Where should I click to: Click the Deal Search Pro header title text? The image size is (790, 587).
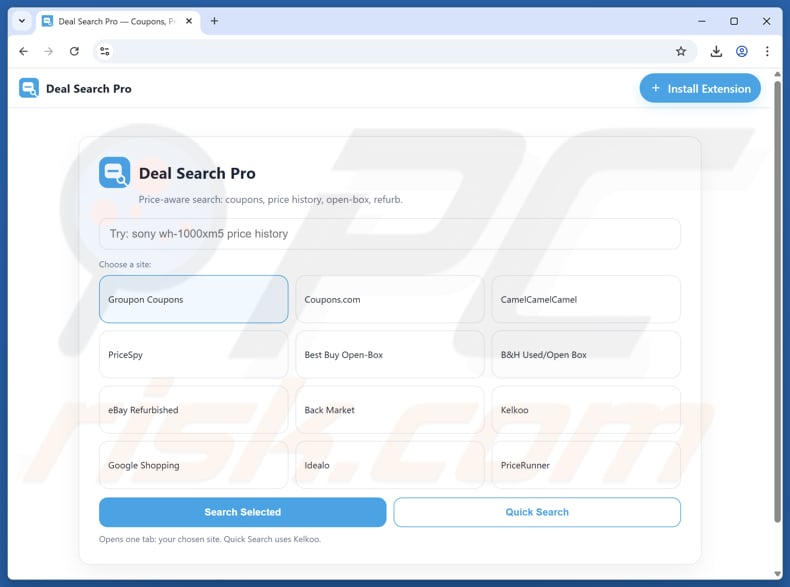89,89
